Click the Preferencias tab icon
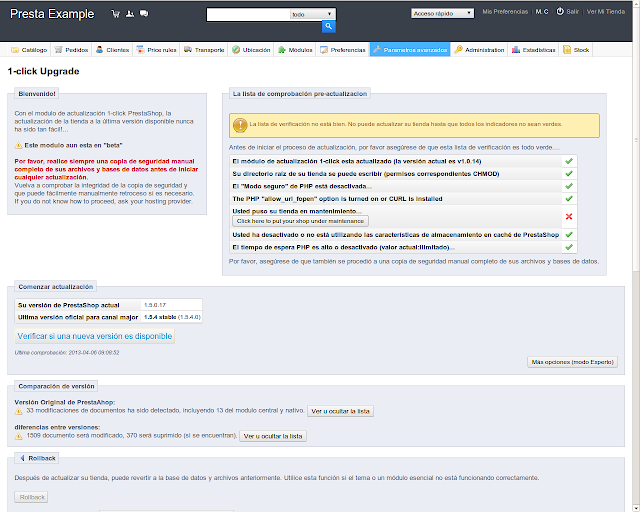 [324, 50]
